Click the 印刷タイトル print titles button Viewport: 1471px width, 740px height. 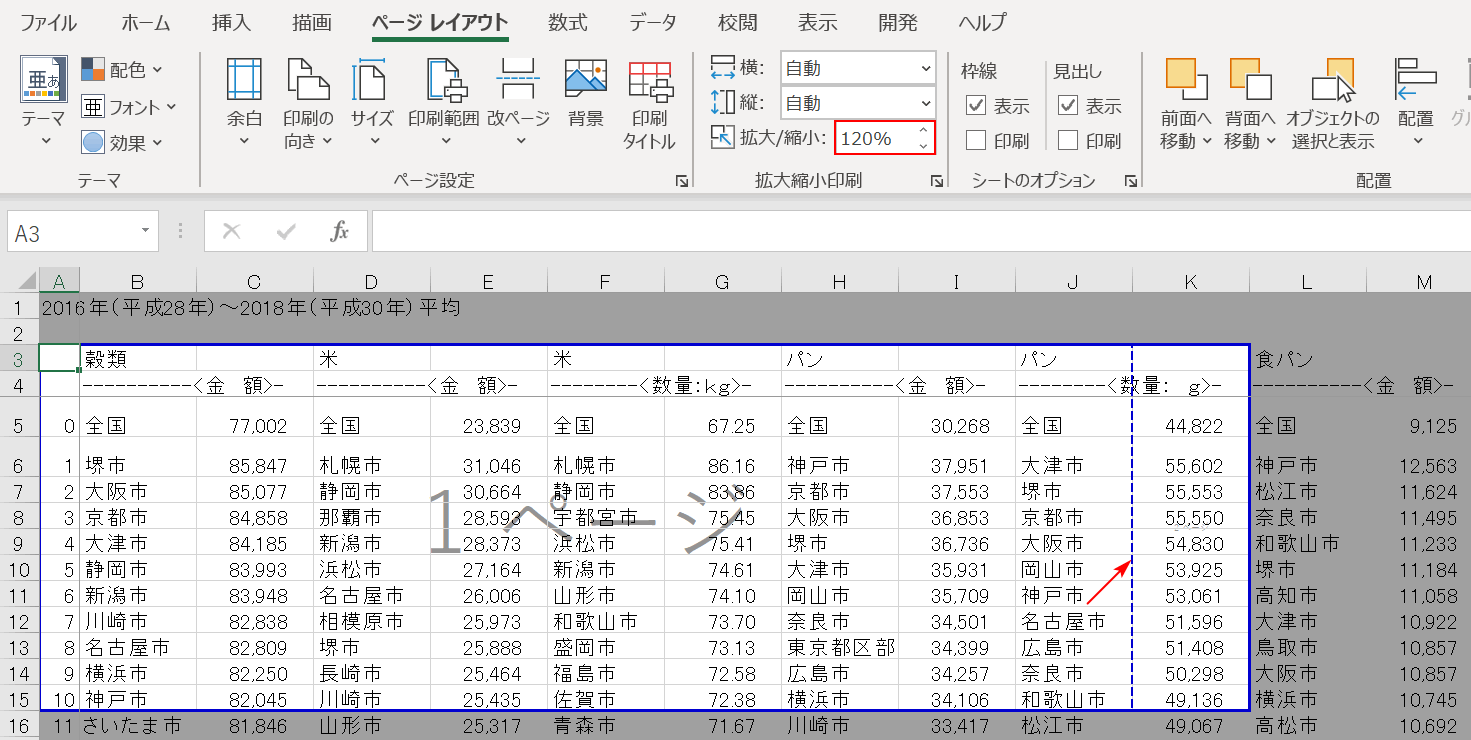click(x=650, y=103)
